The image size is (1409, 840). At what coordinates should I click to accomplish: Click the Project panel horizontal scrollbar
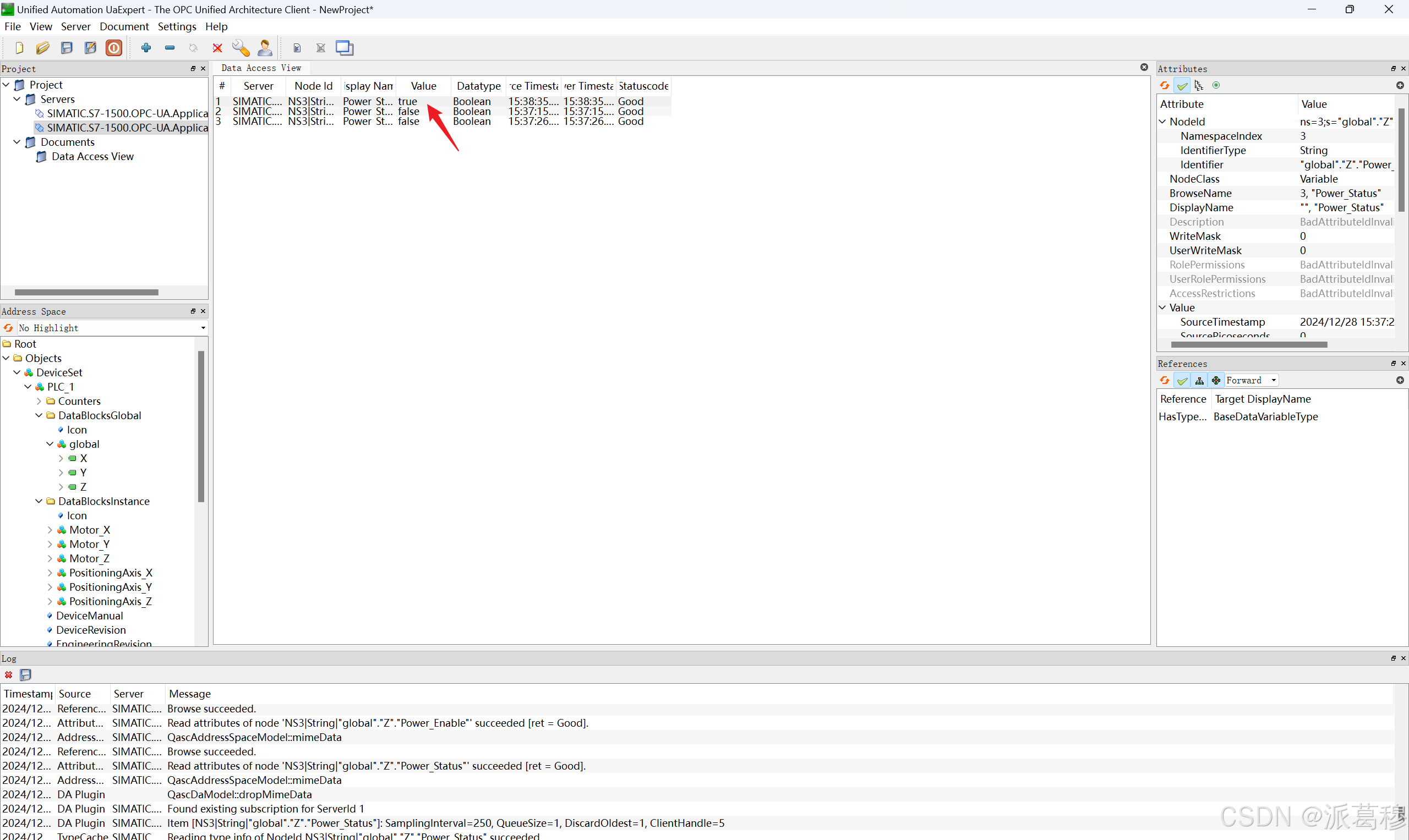coord(86,292)
